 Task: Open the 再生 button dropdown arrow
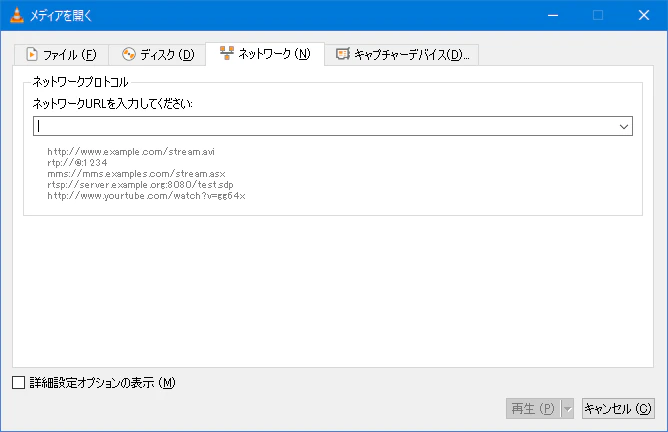(x=567, y=409)
